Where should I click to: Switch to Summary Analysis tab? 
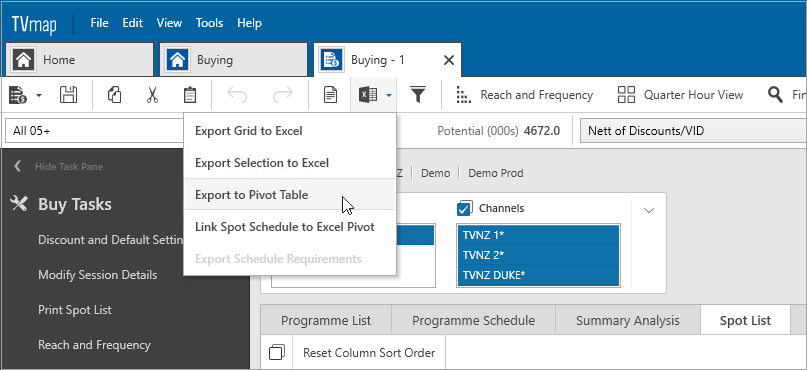pyautogui.click(x=628, y=321)
